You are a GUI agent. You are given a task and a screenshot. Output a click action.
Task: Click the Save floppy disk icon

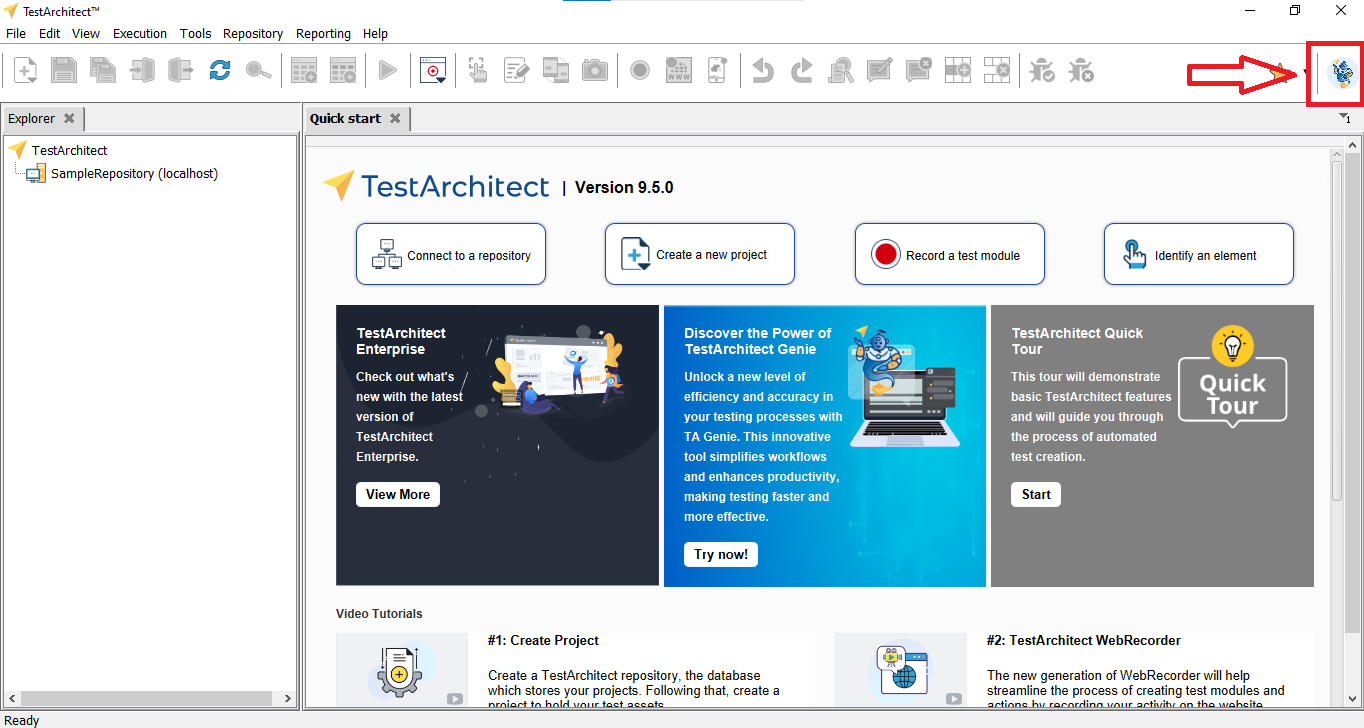tap(64, 70)
